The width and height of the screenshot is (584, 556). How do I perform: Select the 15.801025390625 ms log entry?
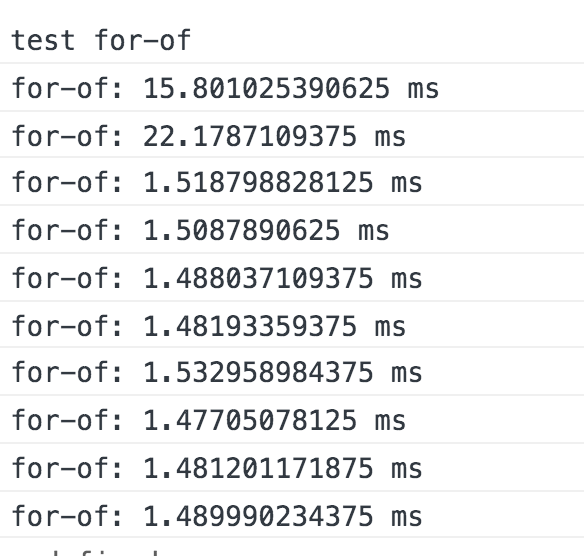[x=292, y=88]
